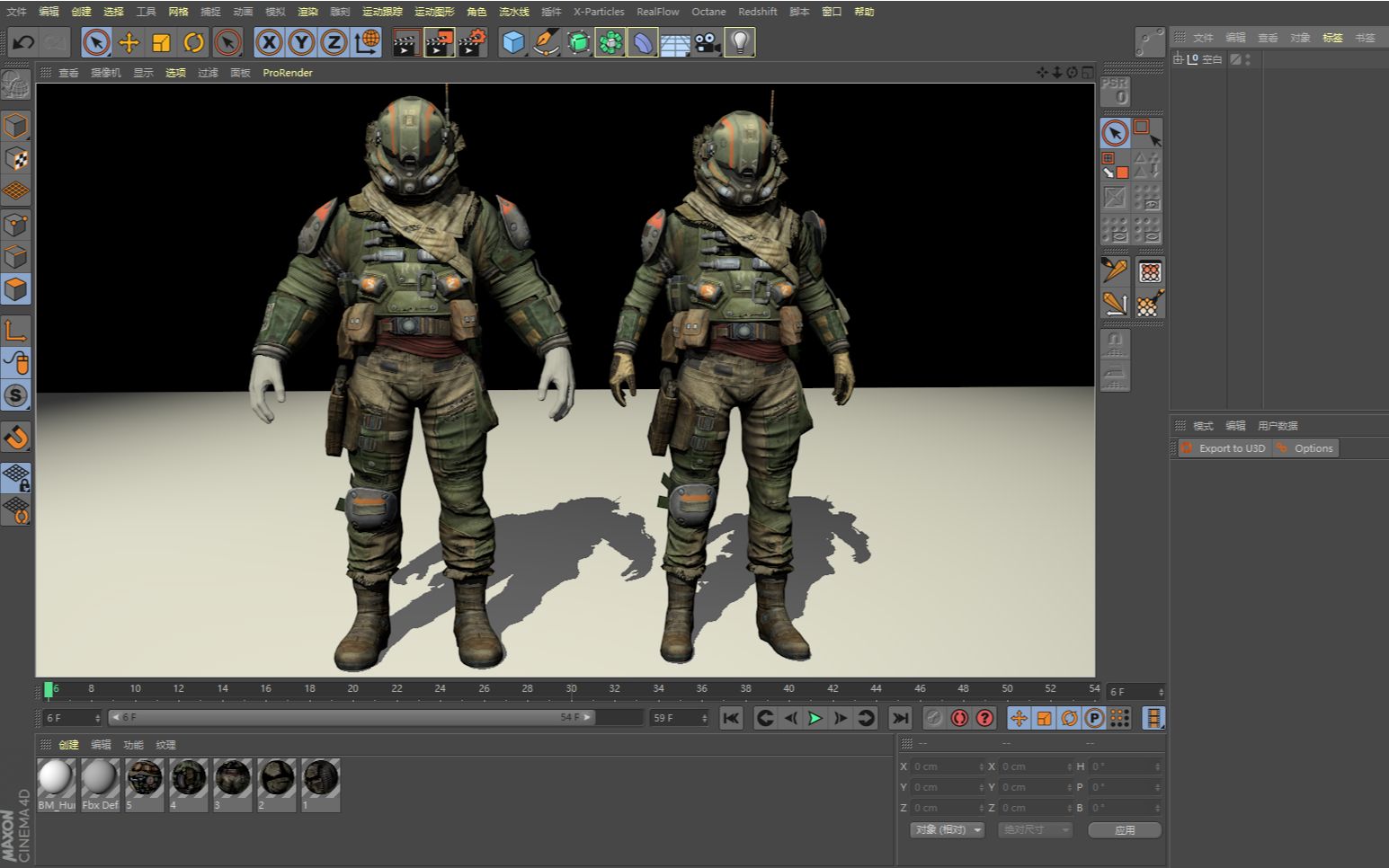Go to end of animation

tap(899, 718)
